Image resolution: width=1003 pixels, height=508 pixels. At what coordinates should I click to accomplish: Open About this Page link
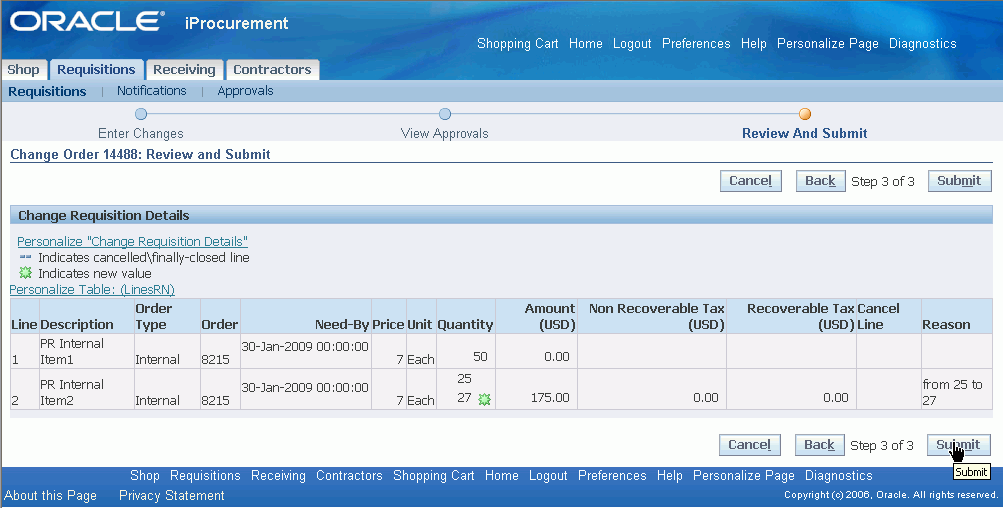51,495
